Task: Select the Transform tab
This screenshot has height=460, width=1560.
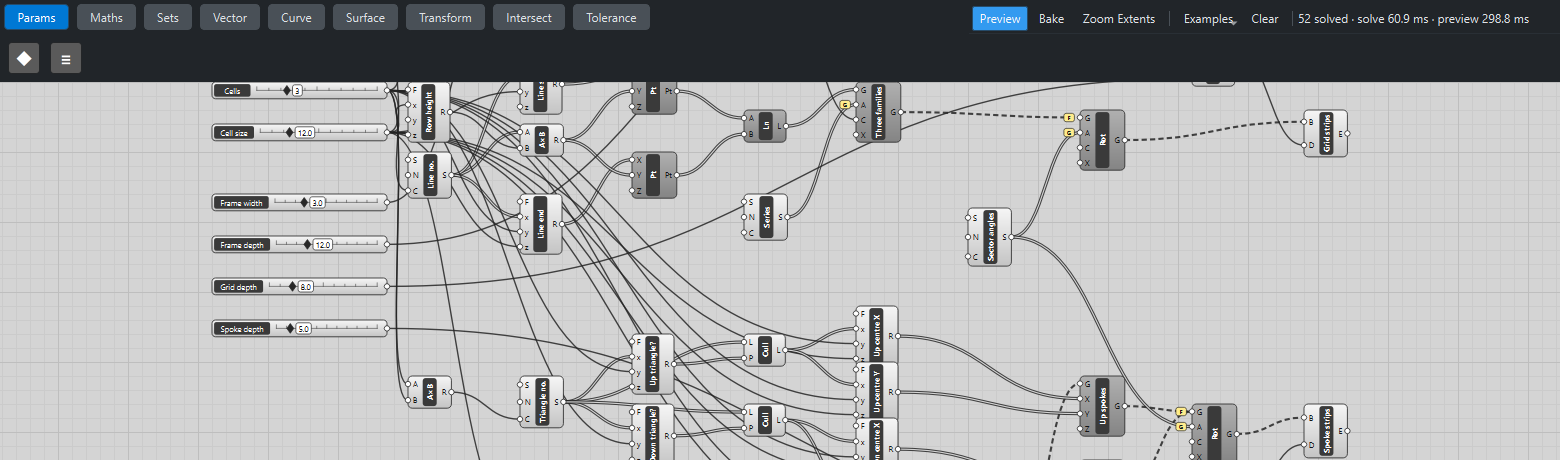Action: click(445, 17)
